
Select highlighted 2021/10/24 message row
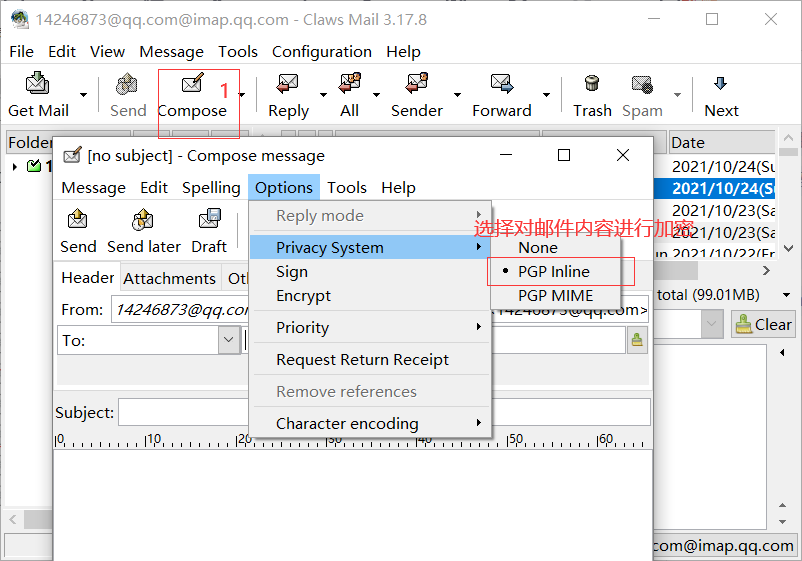[x=715, y=188]
